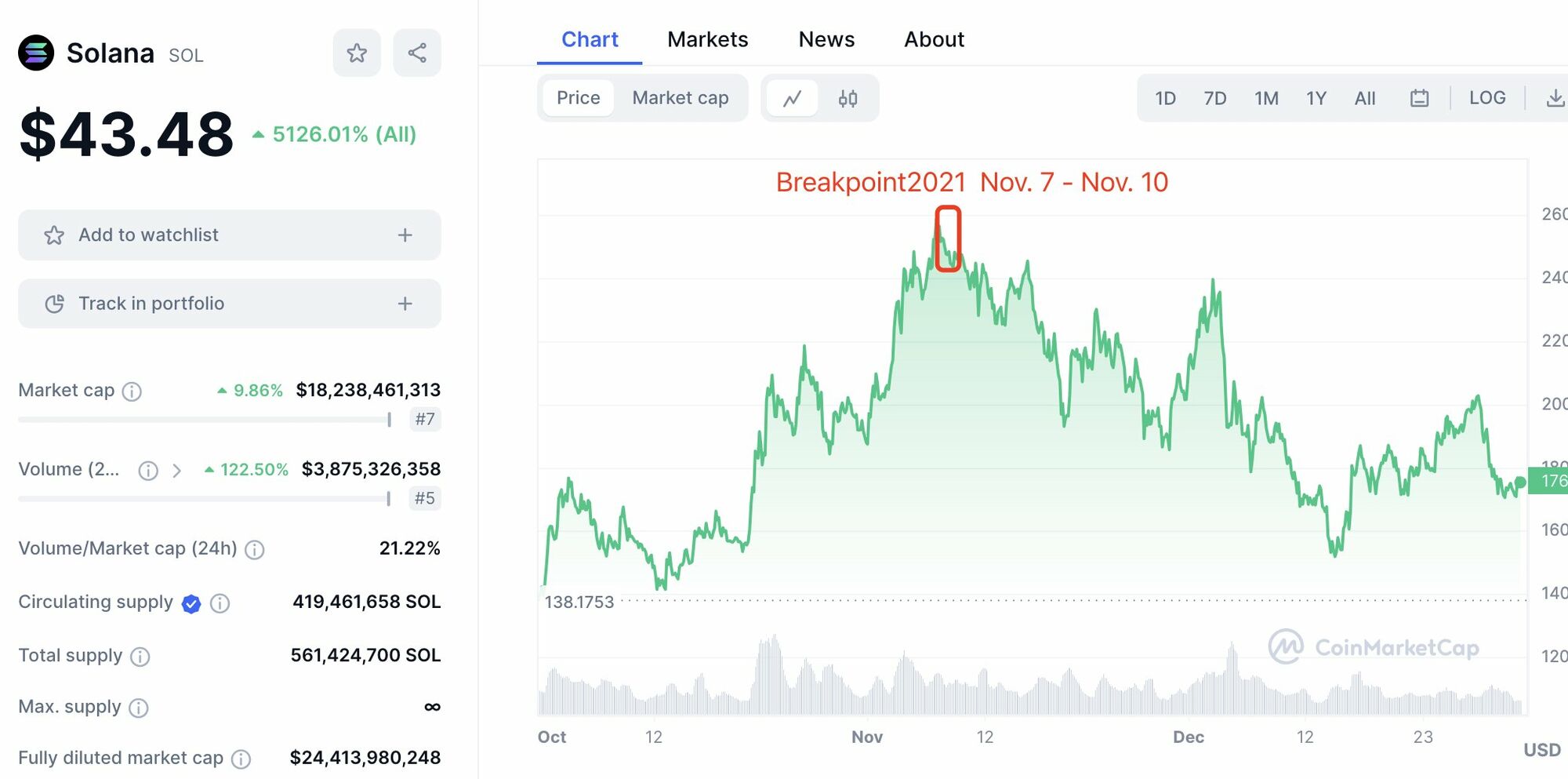Expand Add to watchlist plus
Viewport: 1568px width, 779px height.
coord(405,235)
